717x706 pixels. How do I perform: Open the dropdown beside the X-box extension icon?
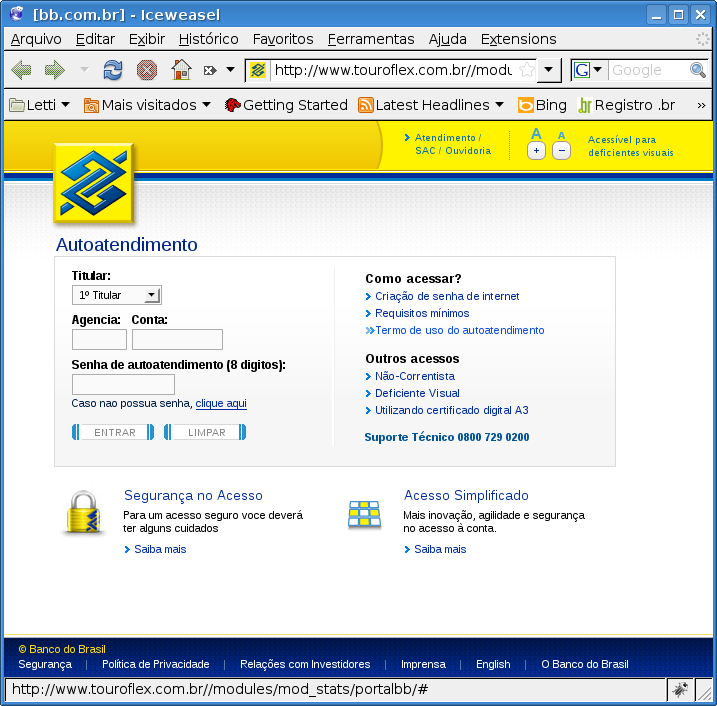[230, 70]
